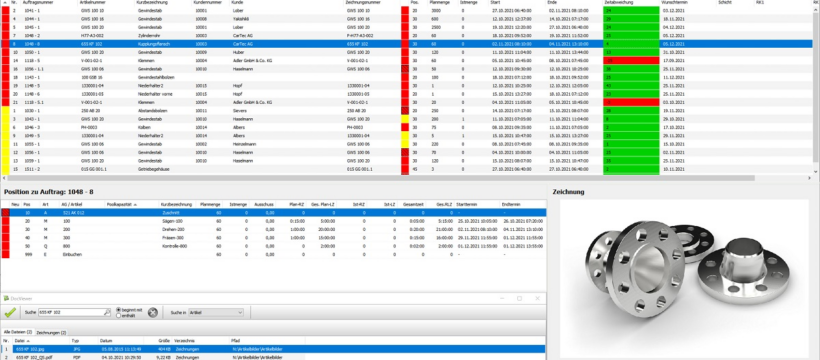Click the red Zeitabweichung cell for order 1118 - 5

click(x=631, y=61)
